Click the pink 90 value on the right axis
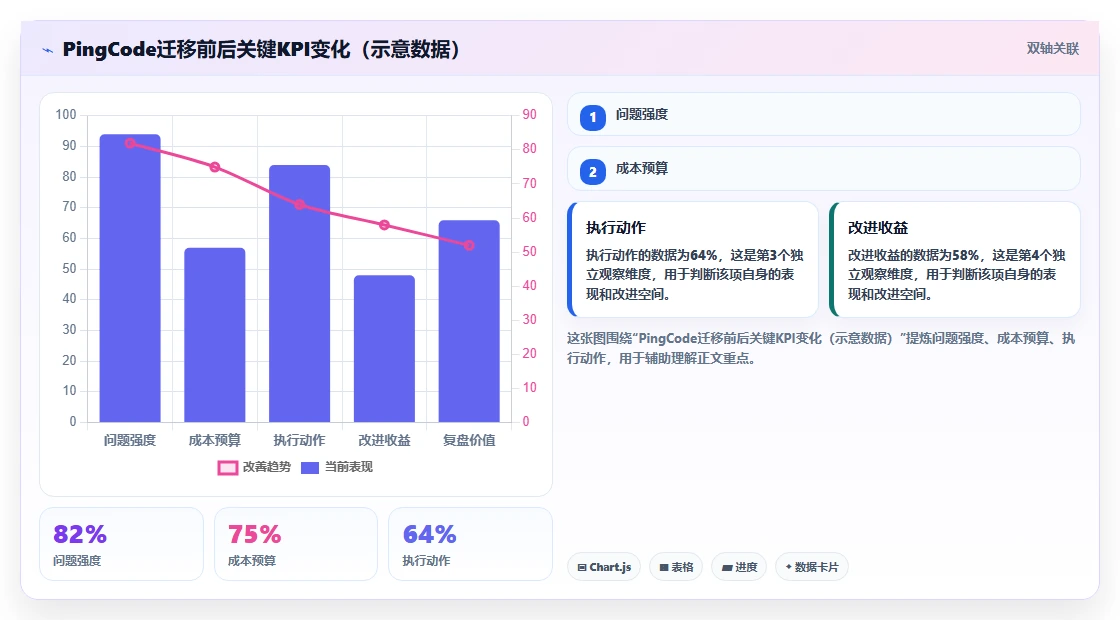Image resolution: width=1120 pixels, height=620 pixels. click(x=529, y=115)
